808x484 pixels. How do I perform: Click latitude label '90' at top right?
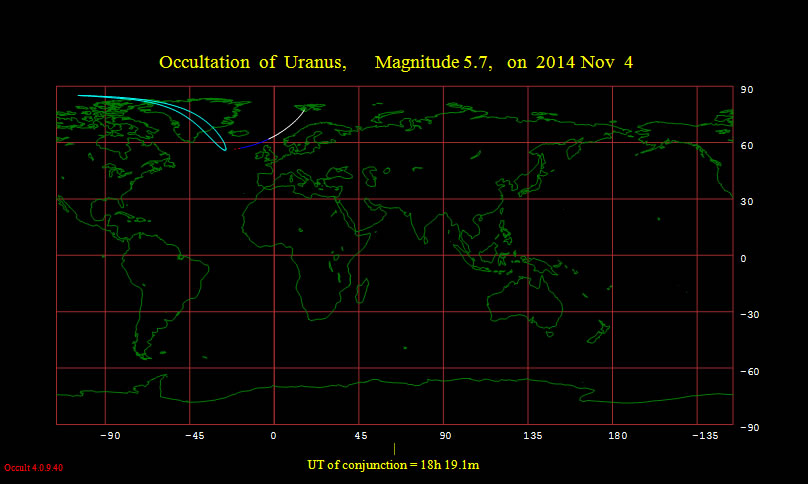(x=747, y=90)
